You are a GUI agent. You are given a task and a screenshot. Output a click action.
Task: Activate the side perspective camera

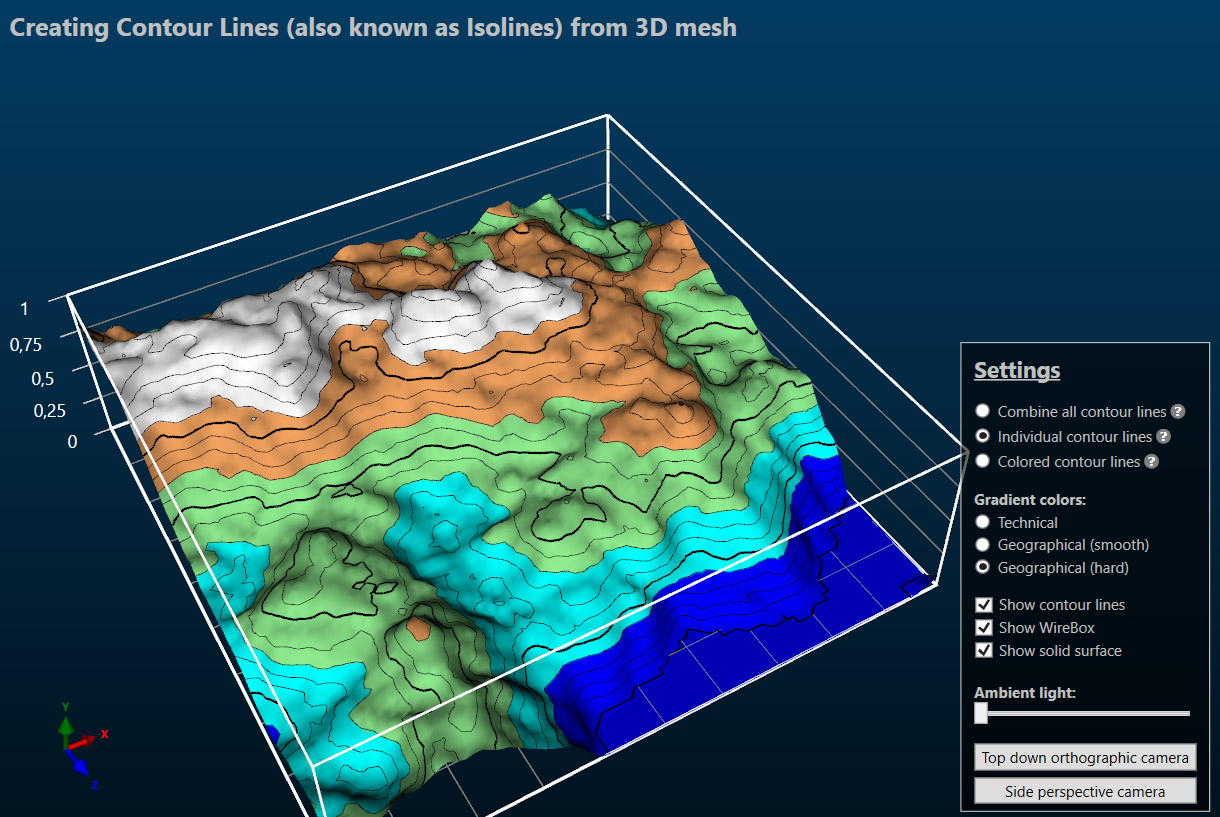[x=1084, y=790]
